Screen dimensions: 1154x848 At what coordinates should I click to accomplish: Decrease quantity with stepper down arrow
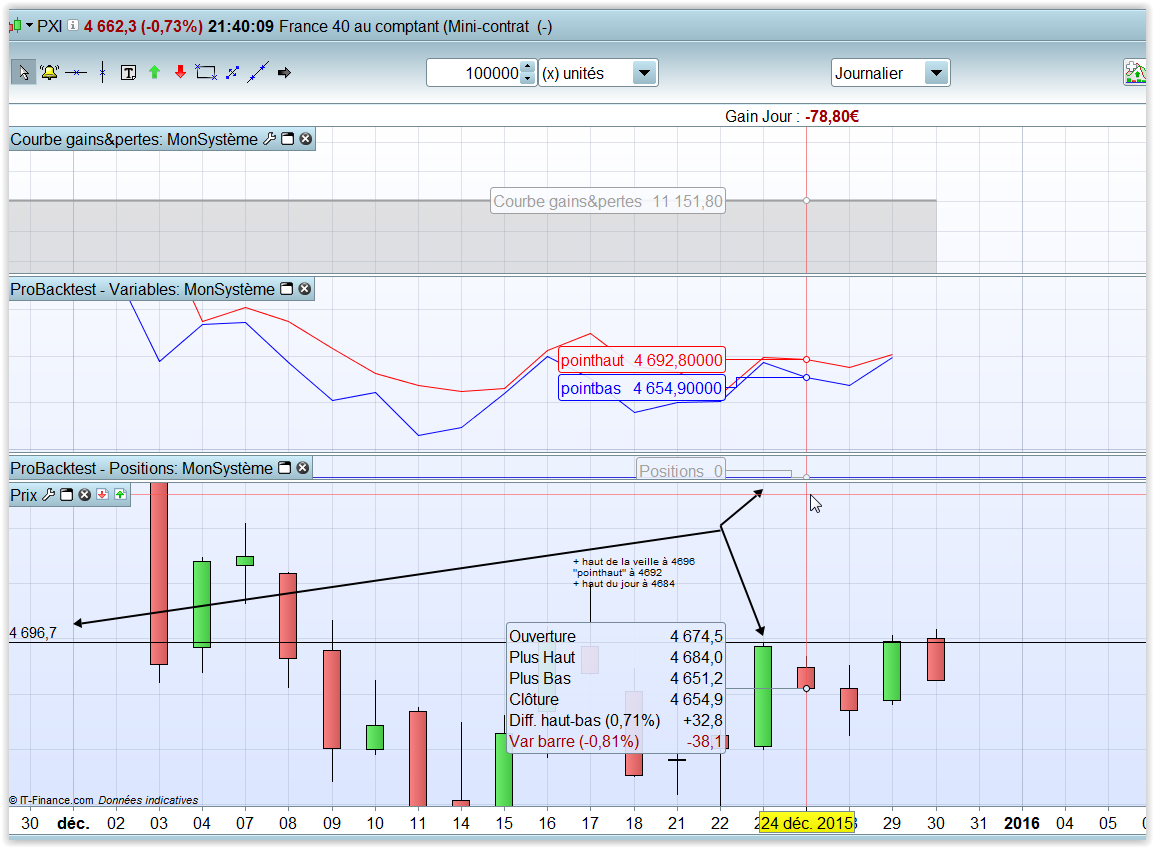click(x=528, y=79)
